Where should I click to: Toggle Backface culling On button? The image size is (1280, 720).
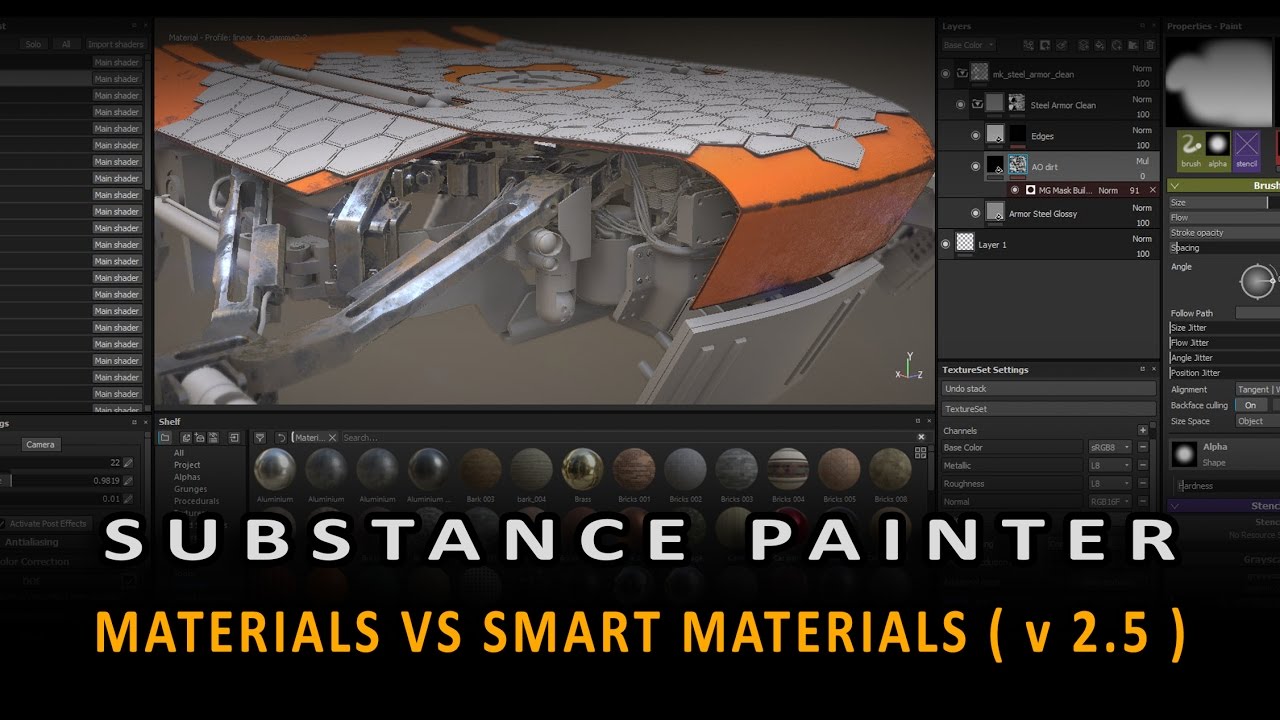[x=1250, y=405]
